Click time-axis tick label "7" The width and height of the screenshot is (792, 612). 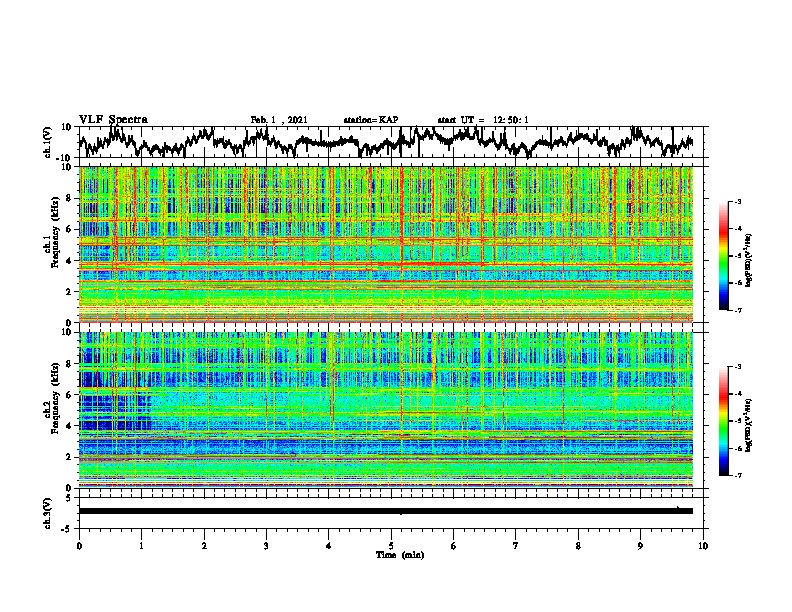coord(516,546)
